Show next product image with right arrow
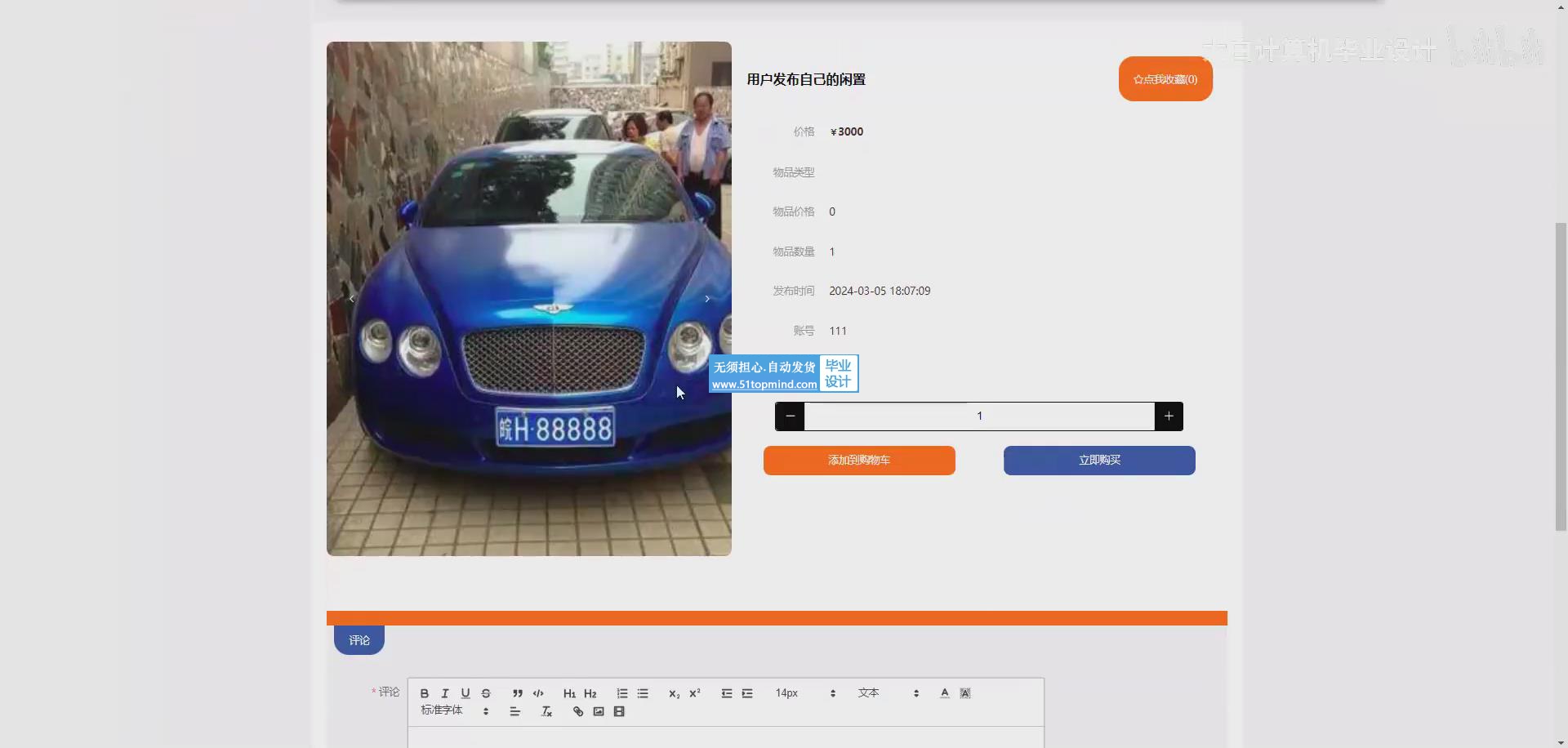Viewport: 1568px width, 748px height. point(707,299)
